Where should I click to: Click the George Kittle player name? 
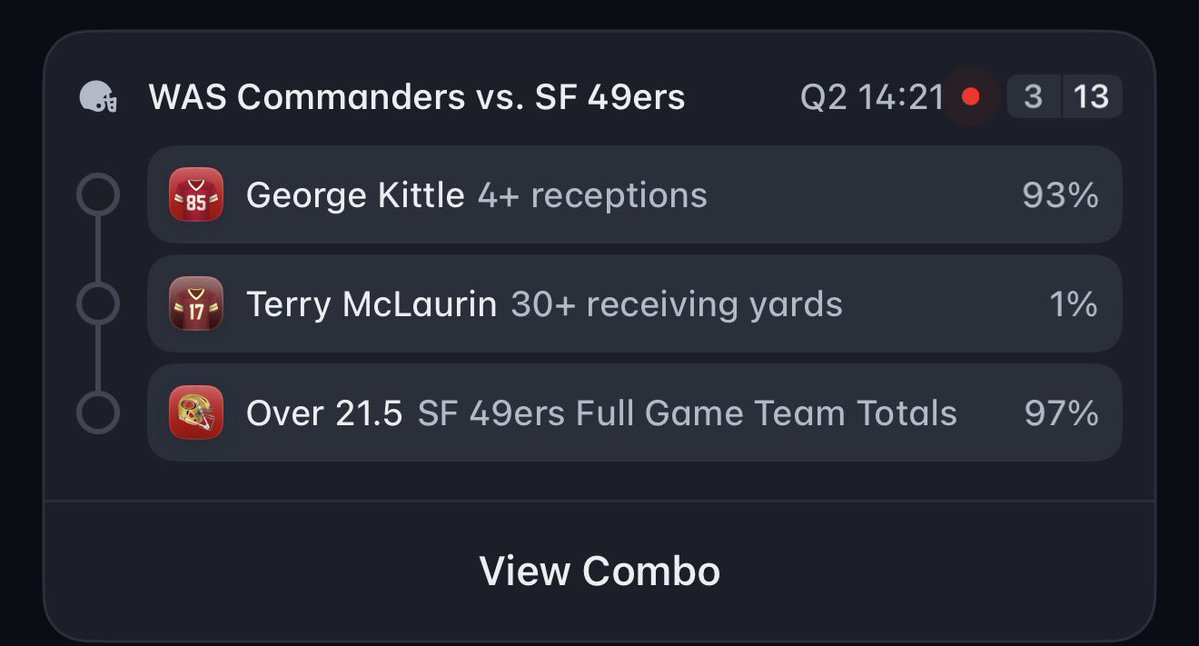click(356, 195)
